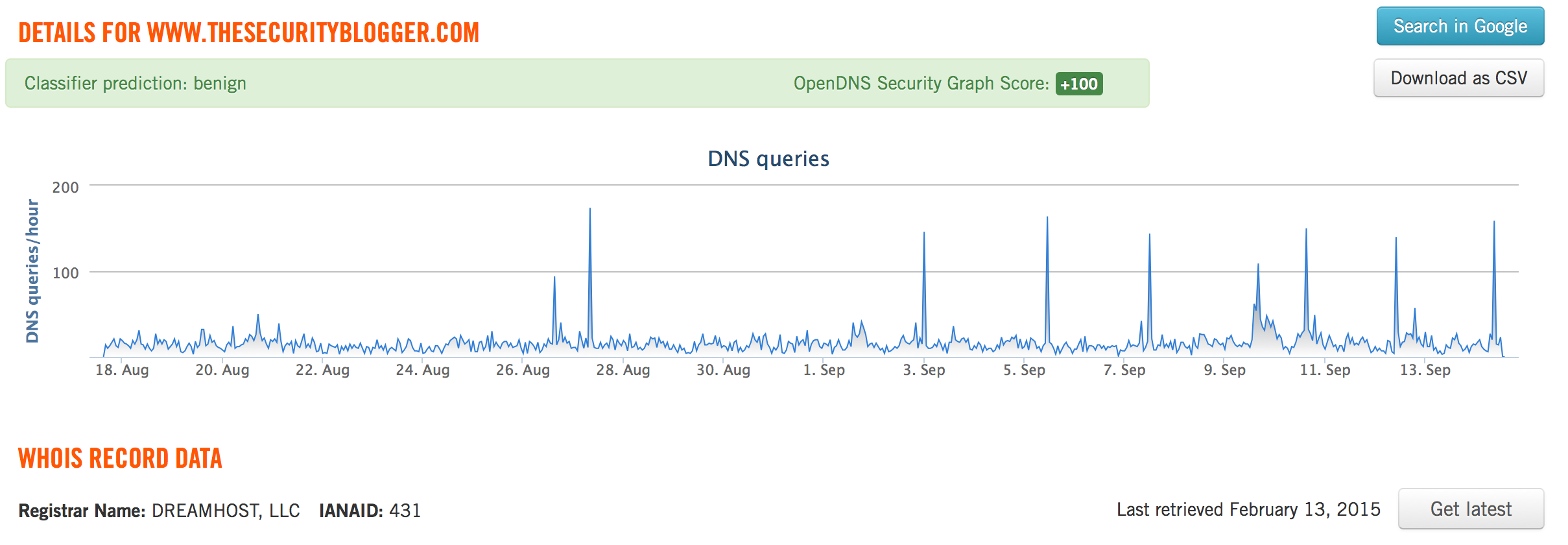1568x545 pixels.
Task: Click the DNS queries/hour axis title
Action: (32, 271)
